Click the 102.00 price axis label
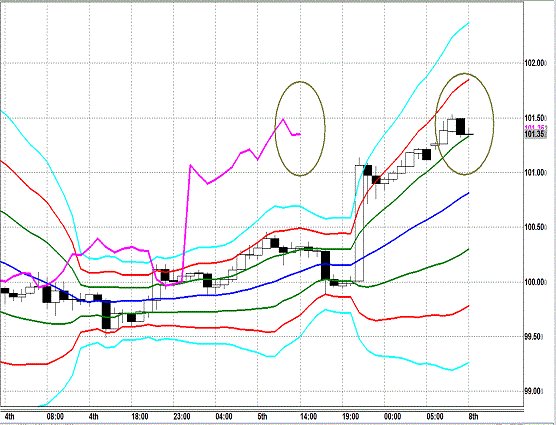The height and width of the screenshot is (425, 556). pyautogui.click(x=535, y=63)
